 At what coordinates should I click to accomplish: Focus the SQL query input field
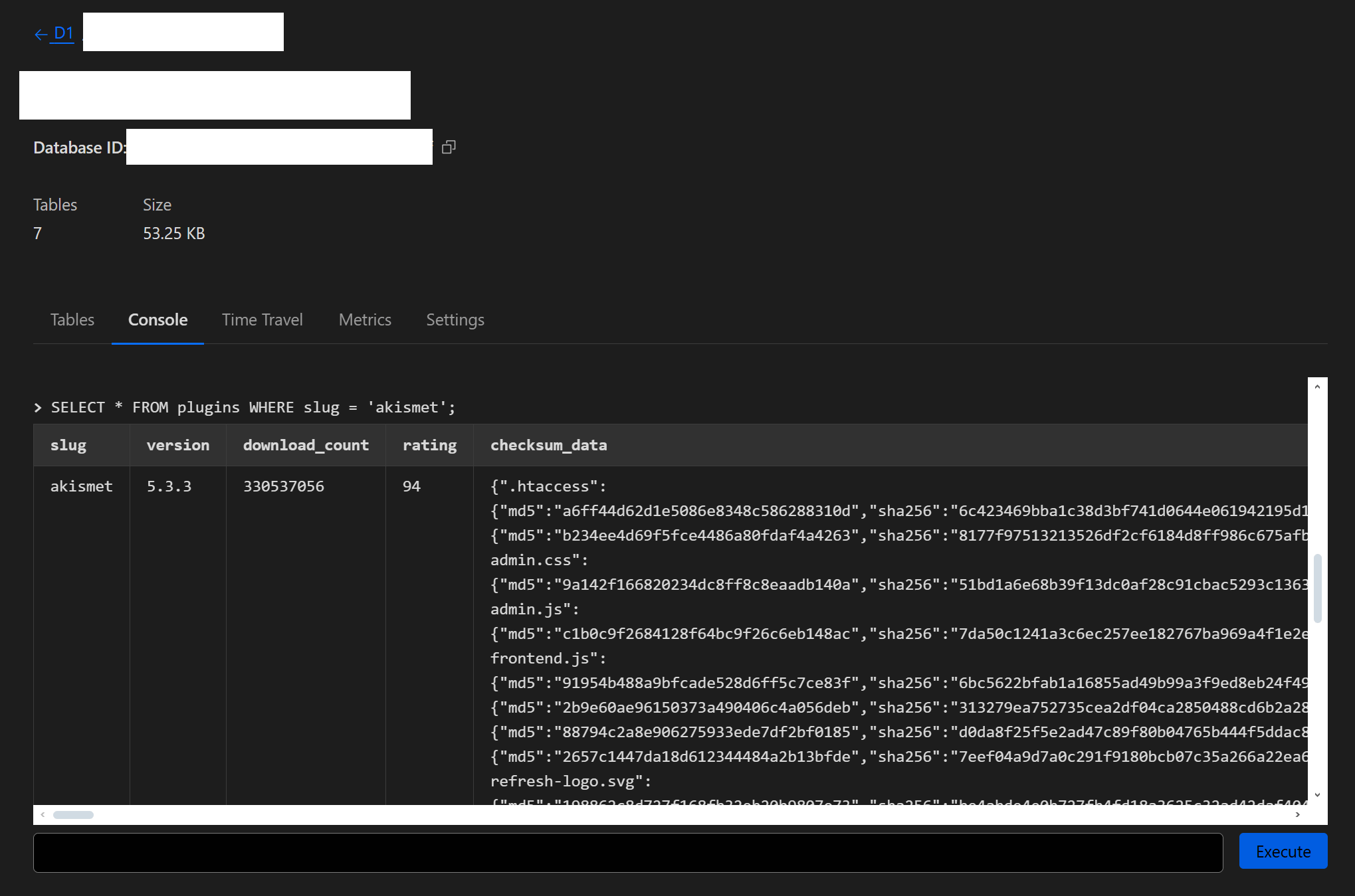pos(628,853)
